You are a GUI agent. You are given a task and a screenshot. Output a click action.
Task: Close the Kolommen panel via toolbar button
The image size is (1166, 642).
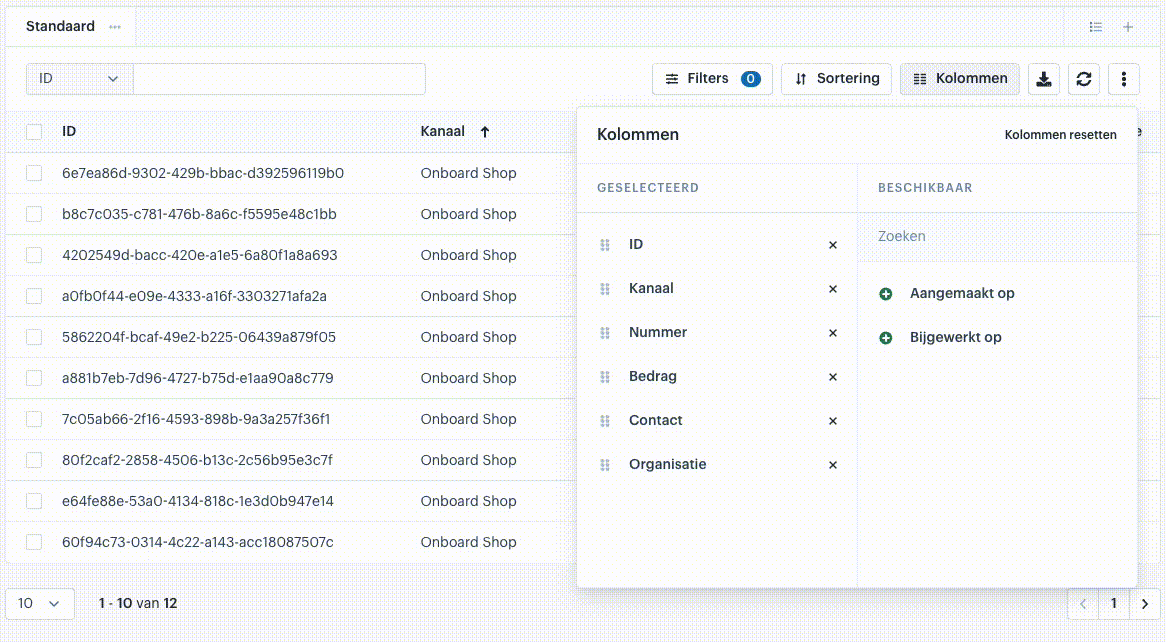(960, 79)
